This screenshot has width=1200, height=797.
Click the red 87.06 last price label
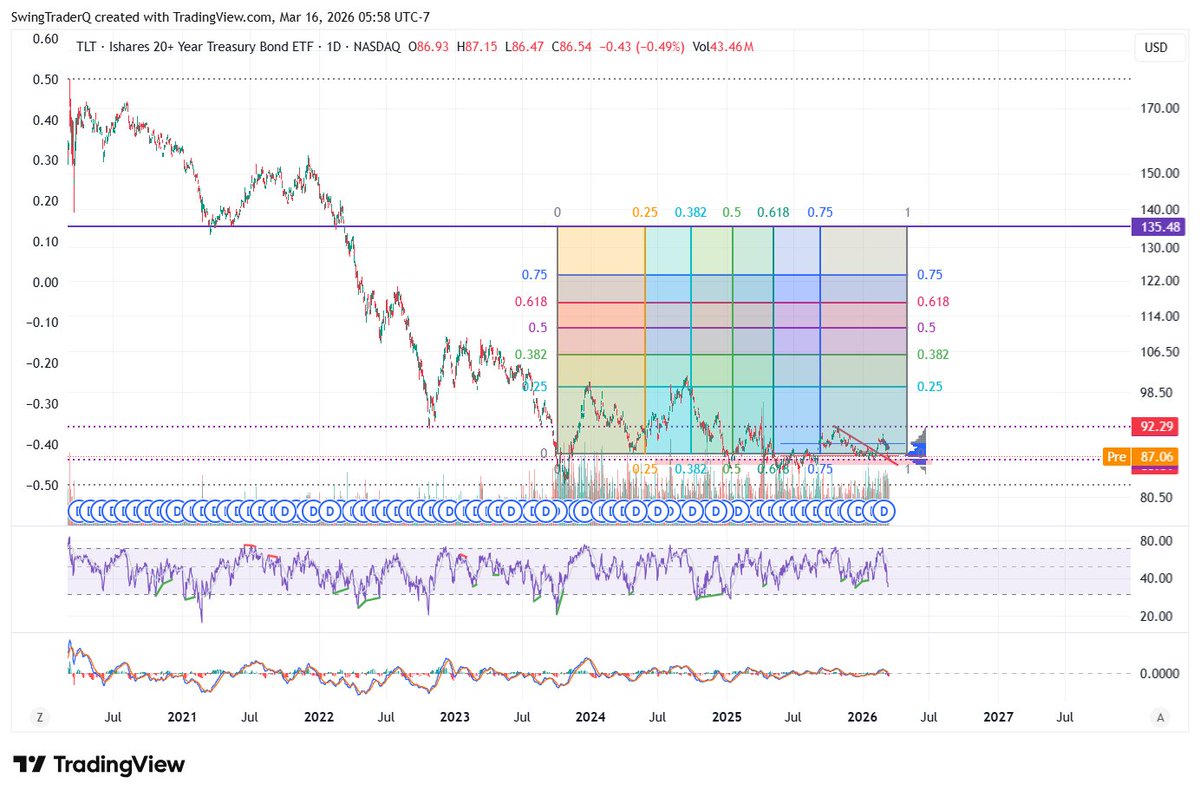pyautogui.click(x=1155, y=456)
